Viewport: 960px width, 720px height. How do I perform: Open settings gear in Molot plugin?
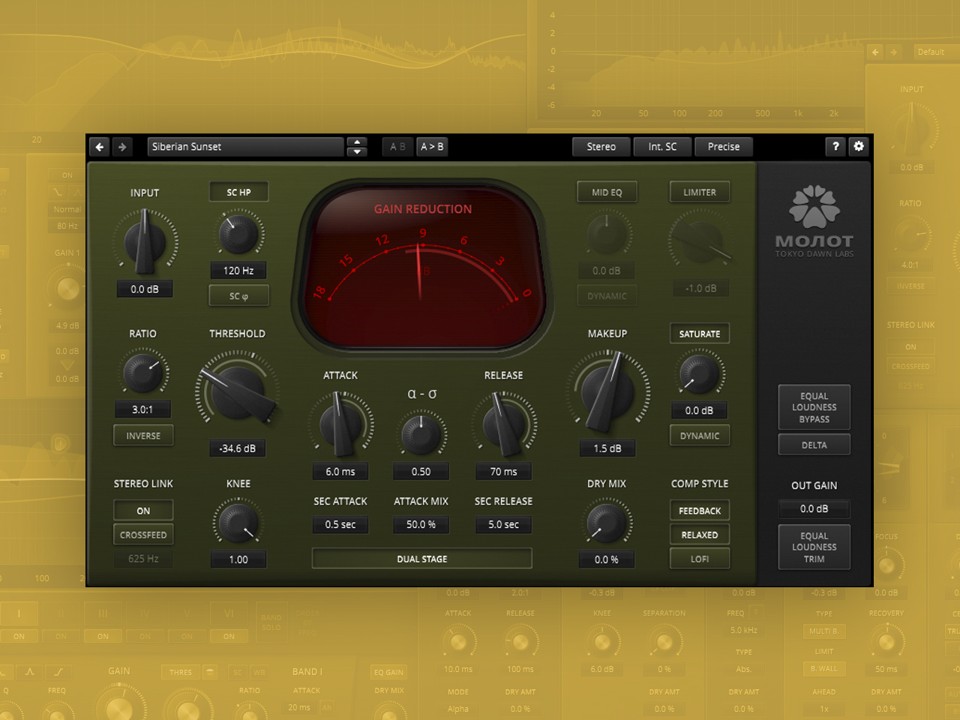tap(858, 146)
